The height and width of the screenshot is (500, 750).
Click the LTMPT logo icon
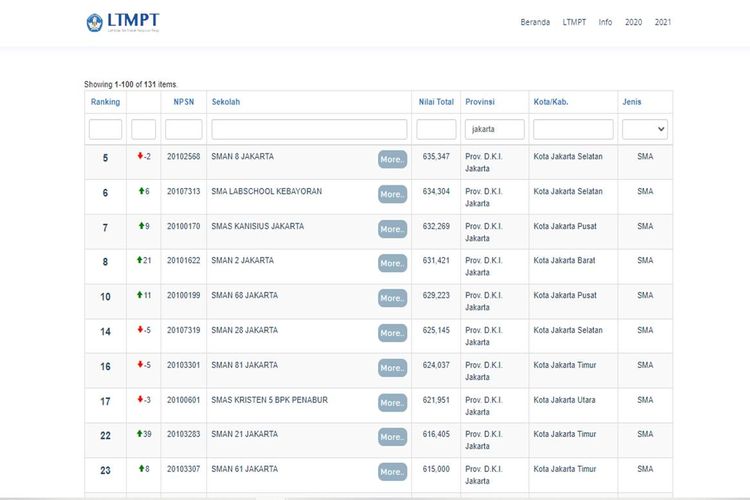point(95,22)
